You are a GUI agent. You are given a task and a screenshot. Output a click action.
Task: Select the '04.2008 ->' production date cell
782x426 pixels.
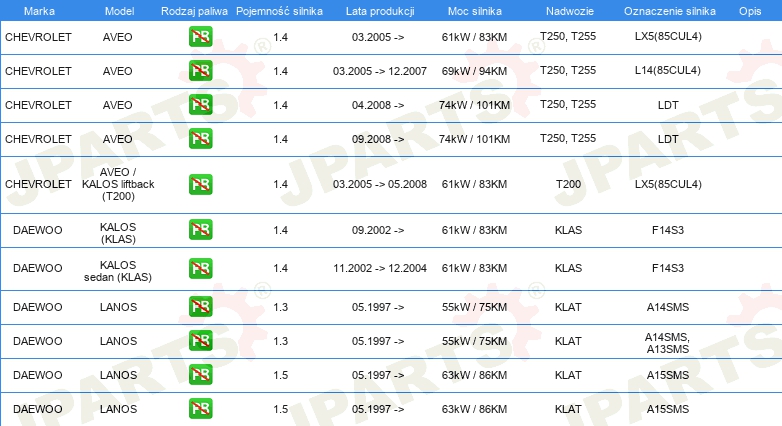(x=378, y=105)
